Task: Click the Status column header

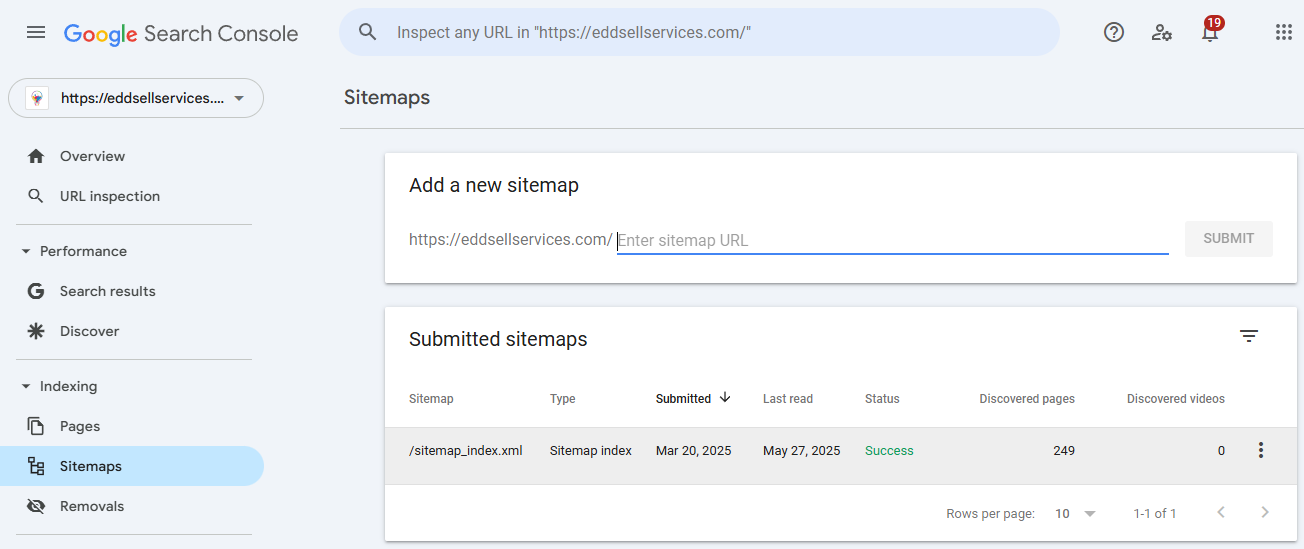Action: [882, 398]
